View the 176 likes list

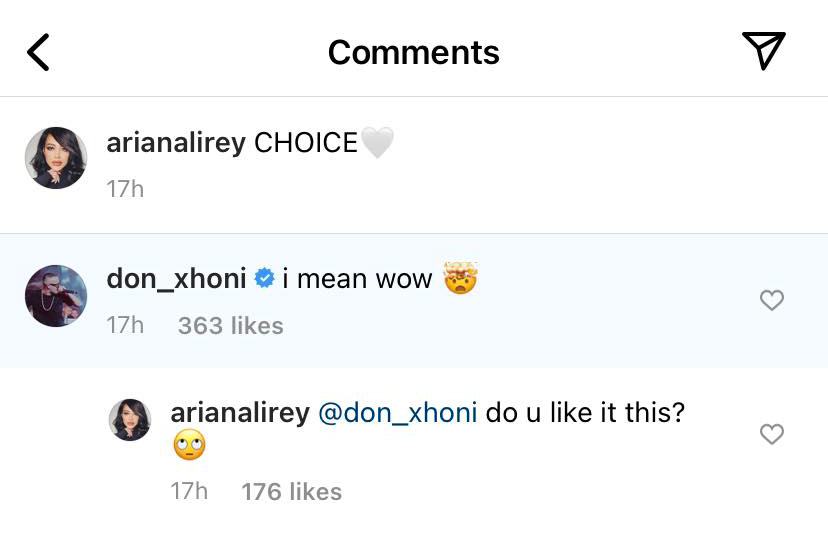[x=291, y=492]
